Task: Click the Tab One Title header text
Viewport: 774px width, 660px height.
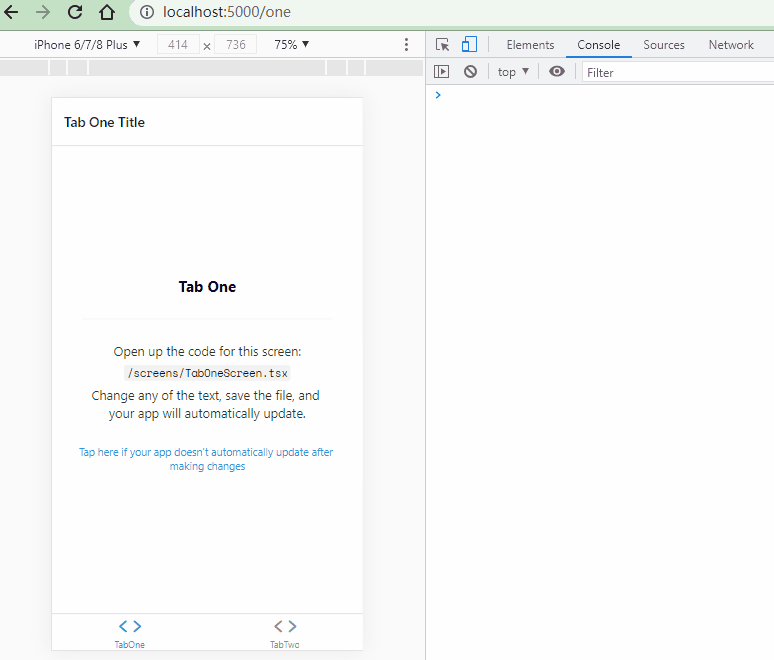Action: pos(104,122)
